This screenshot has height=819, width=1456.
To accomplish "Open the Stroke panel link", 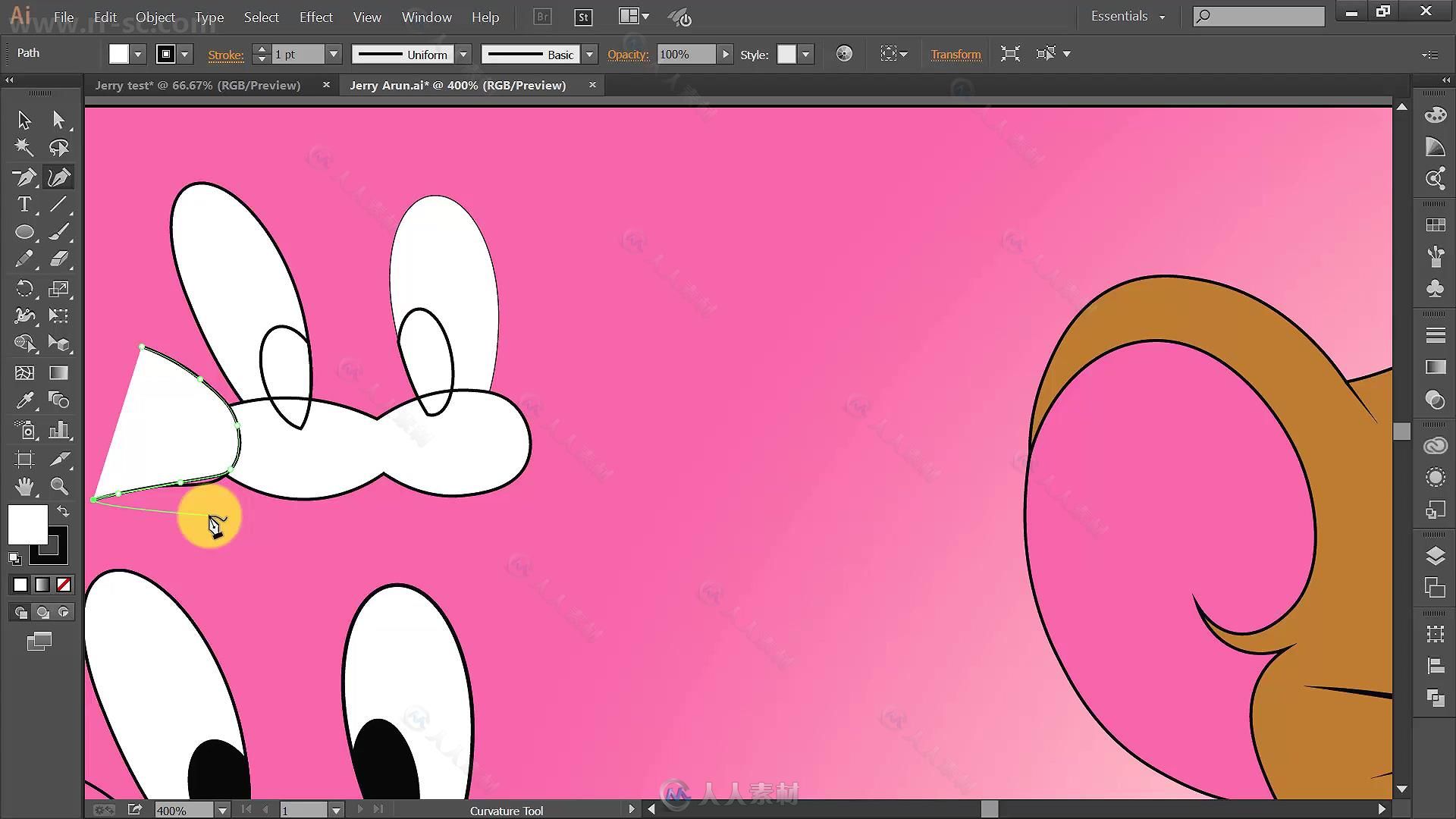I will 226,55.
